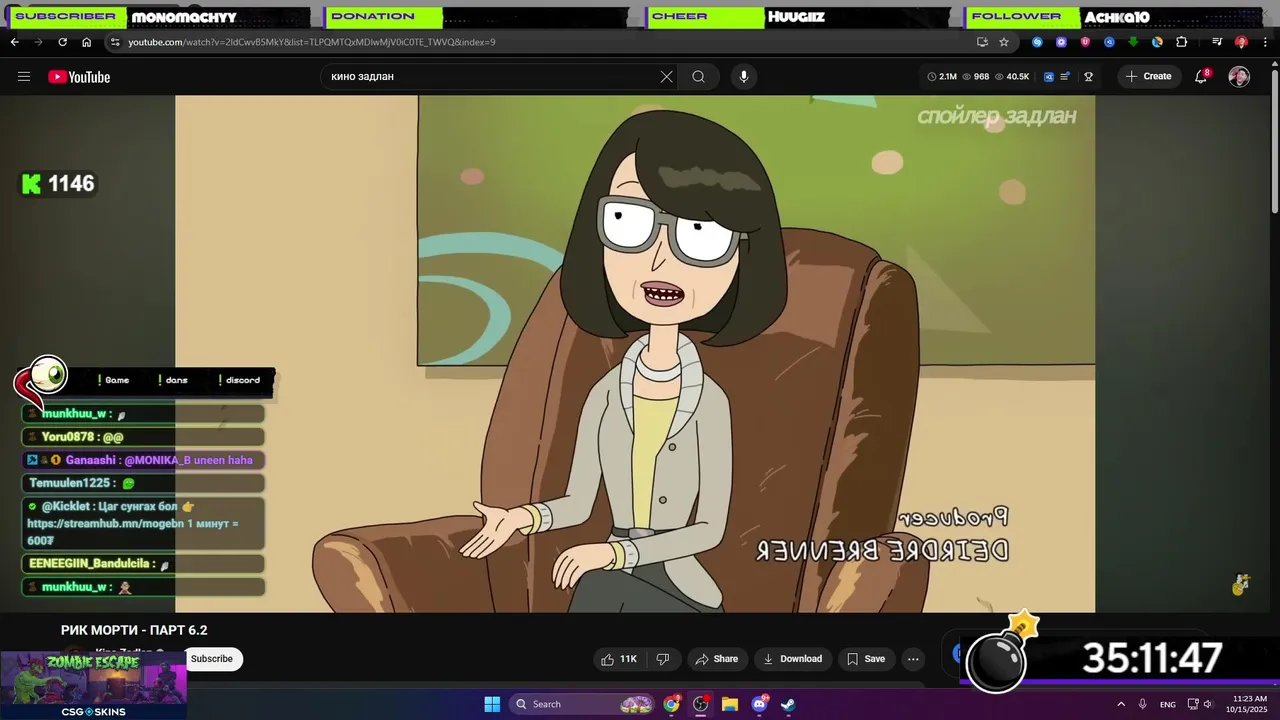This screenshot has height=720, width=1280.
Task: Click the trophy icon in stats bar
Action: click(1089, 77)
